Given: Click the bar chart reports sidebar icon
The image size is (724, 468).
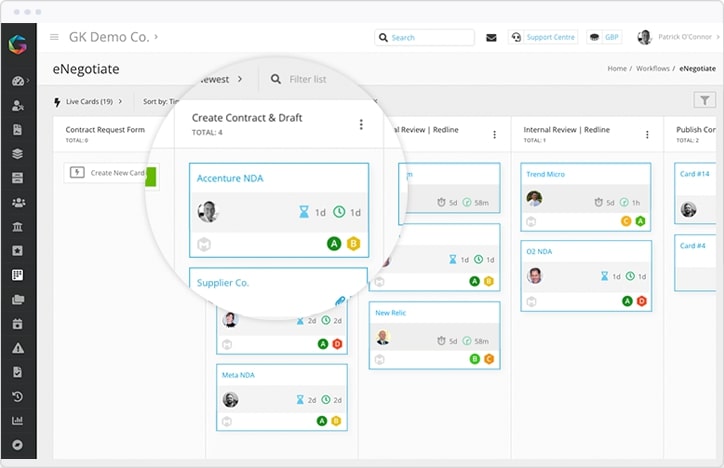Looking at the screenshot, I should pyautogui.click(x=18, y=421).
